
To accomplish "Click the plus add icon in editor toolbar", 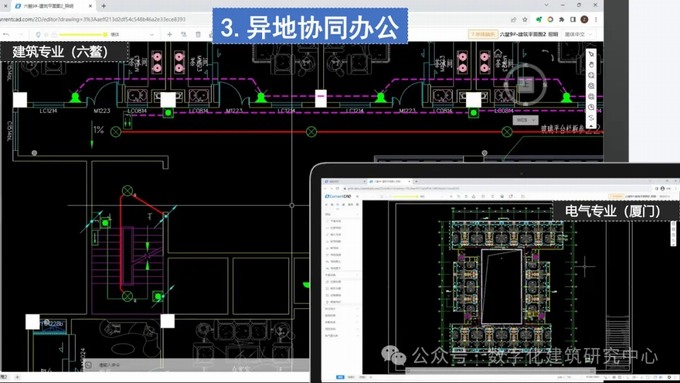I will [x=170, y=34].
